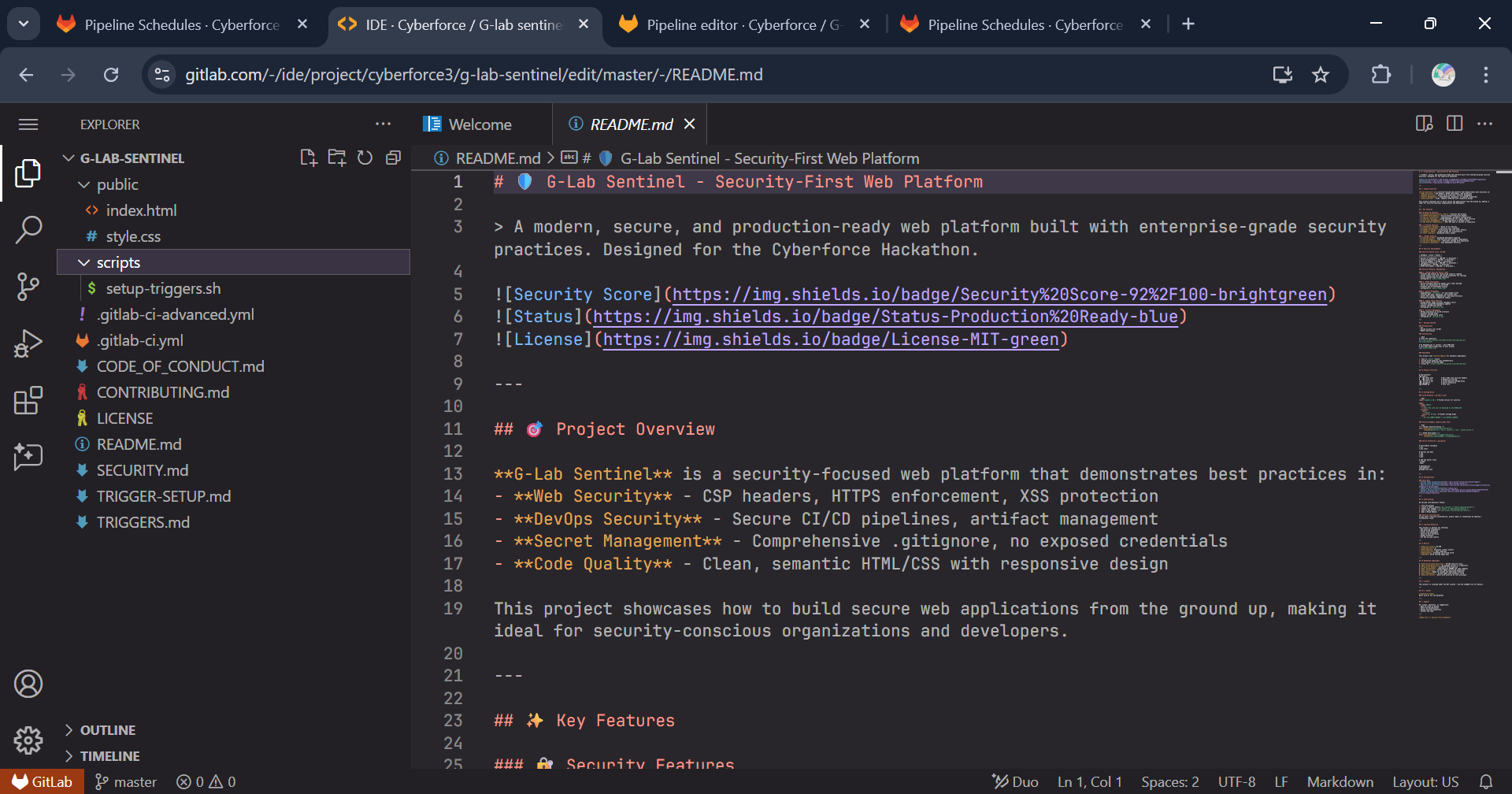
Task: Open GitLab Duo Chat panel
Action: [28, 457]
